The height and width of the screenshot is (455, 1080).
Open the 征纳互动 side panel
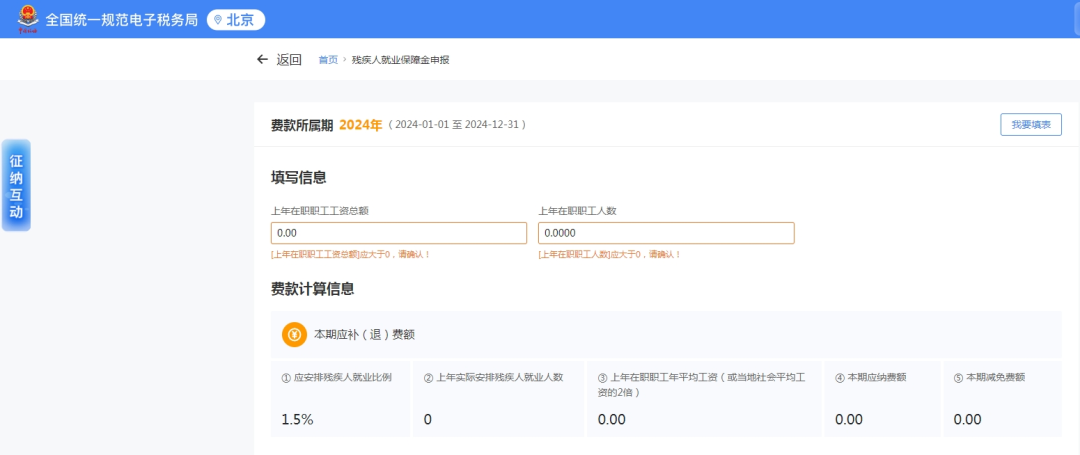point(16,185)
